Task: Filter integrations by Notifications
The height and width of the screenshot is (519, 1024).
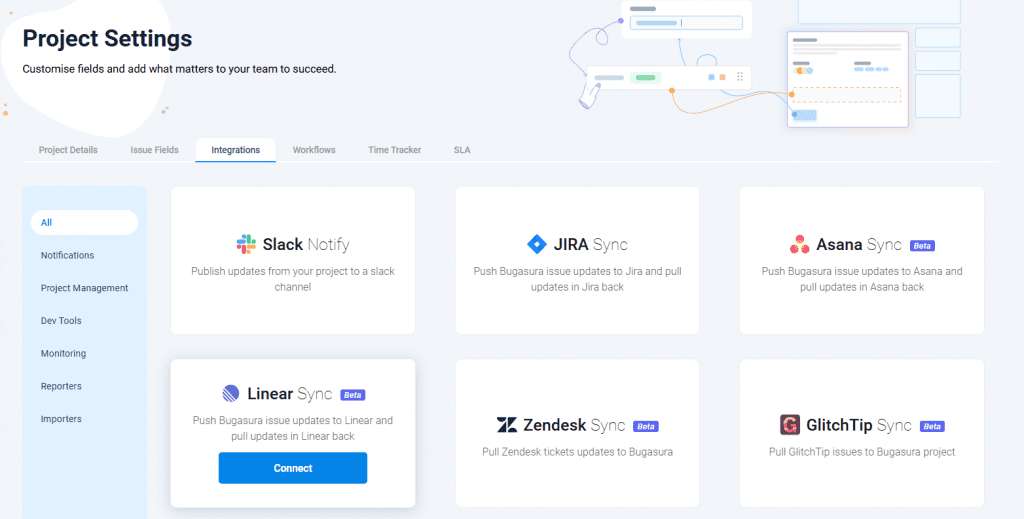Action: [x=67, y=255]
